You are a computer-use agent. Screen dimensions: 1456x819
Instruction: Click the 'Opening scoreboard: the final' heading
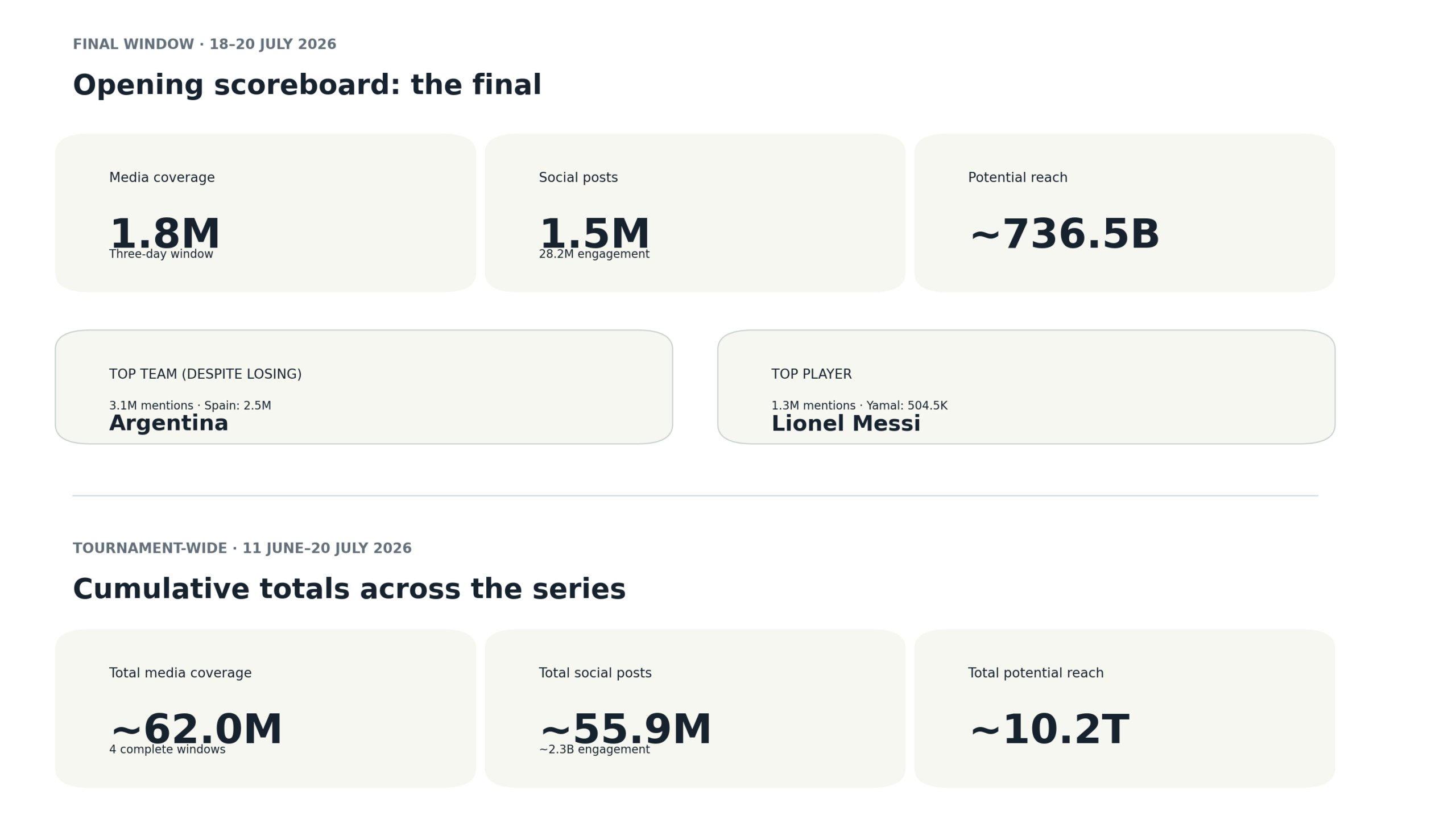[x=307, y=85]
